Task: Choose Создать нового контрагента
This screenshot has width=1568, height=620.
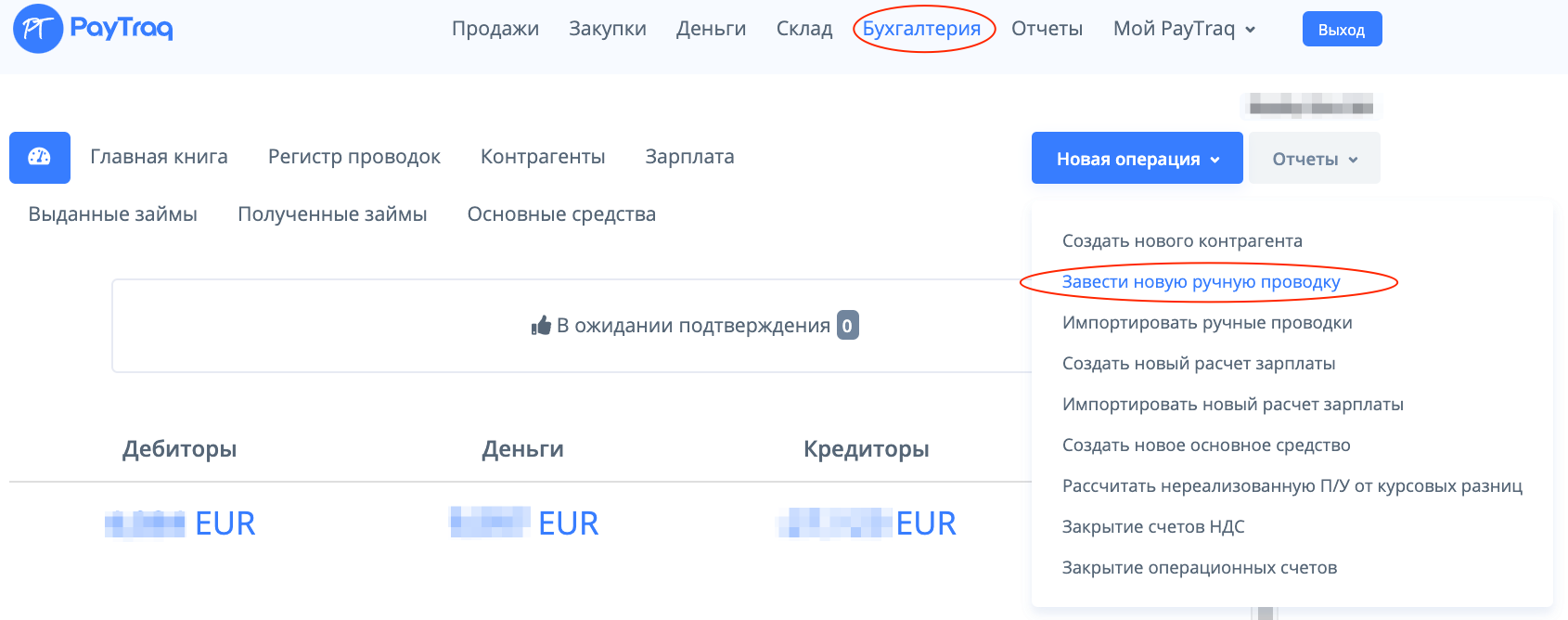Action: pyautogui.click(x=1182, y=241)
